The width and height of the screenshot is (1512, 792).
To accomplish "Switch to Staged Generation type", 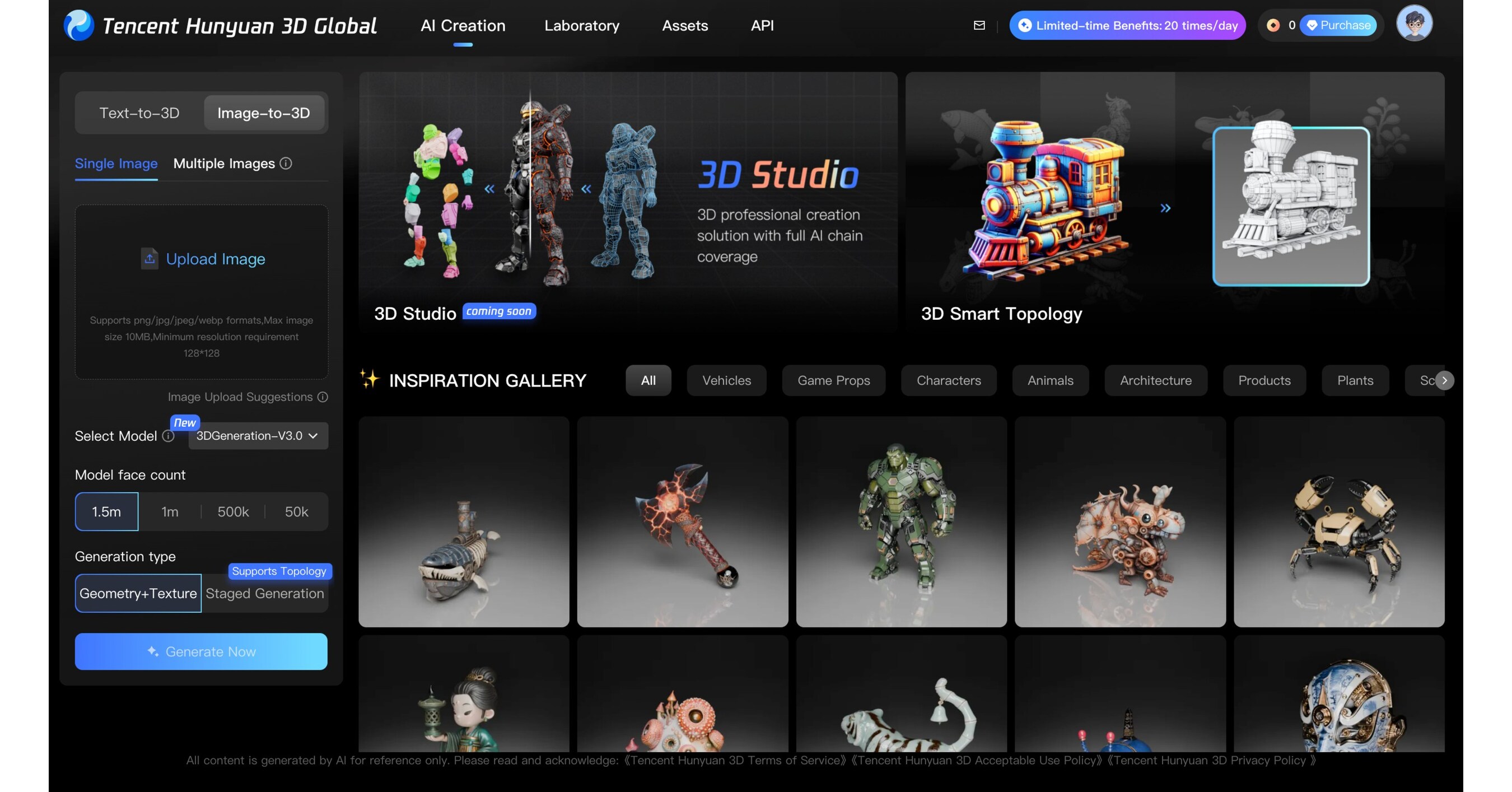I will [x=265, y=593].
